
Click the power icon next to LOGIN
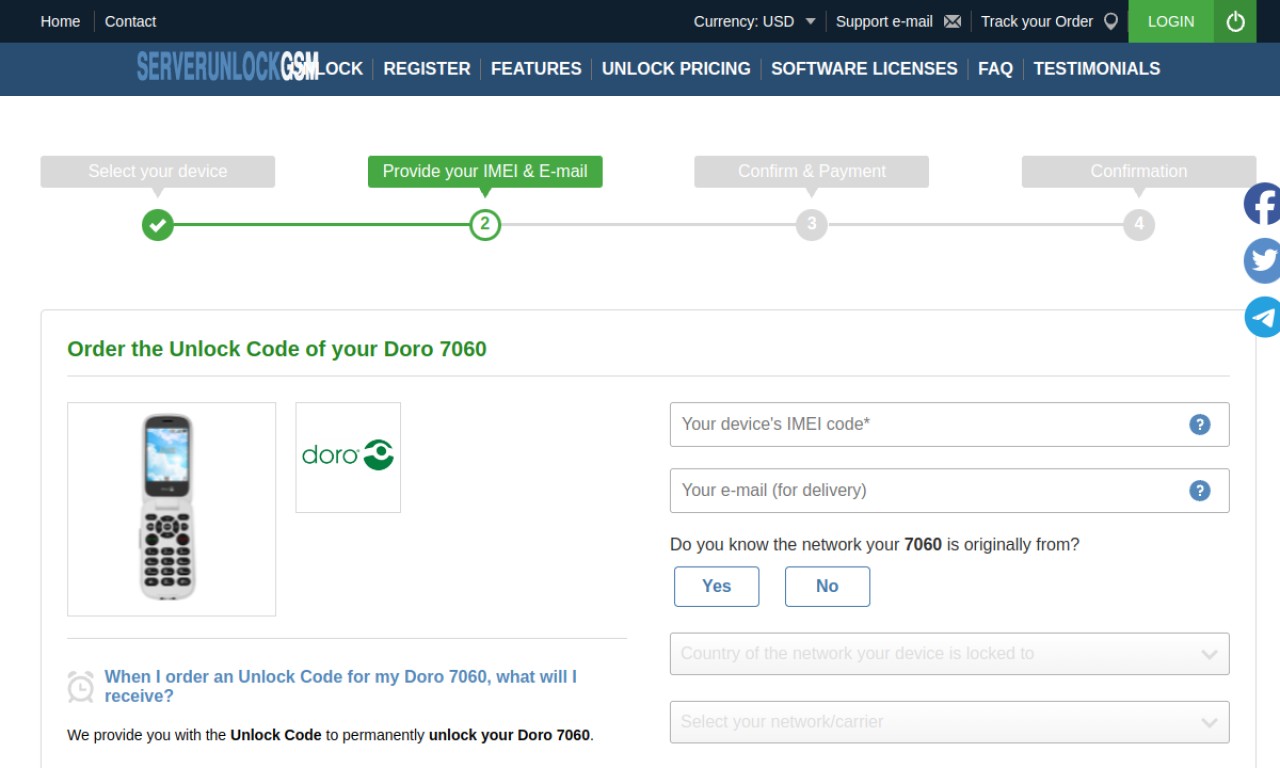point(1235,21)
